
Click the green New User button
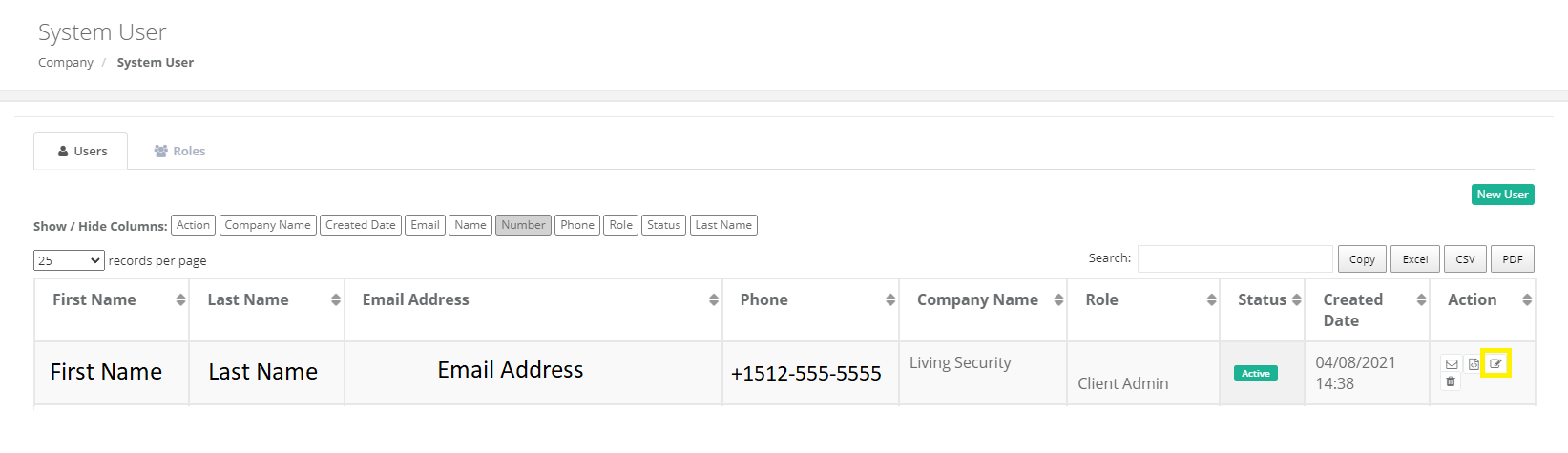point(1502,195)
